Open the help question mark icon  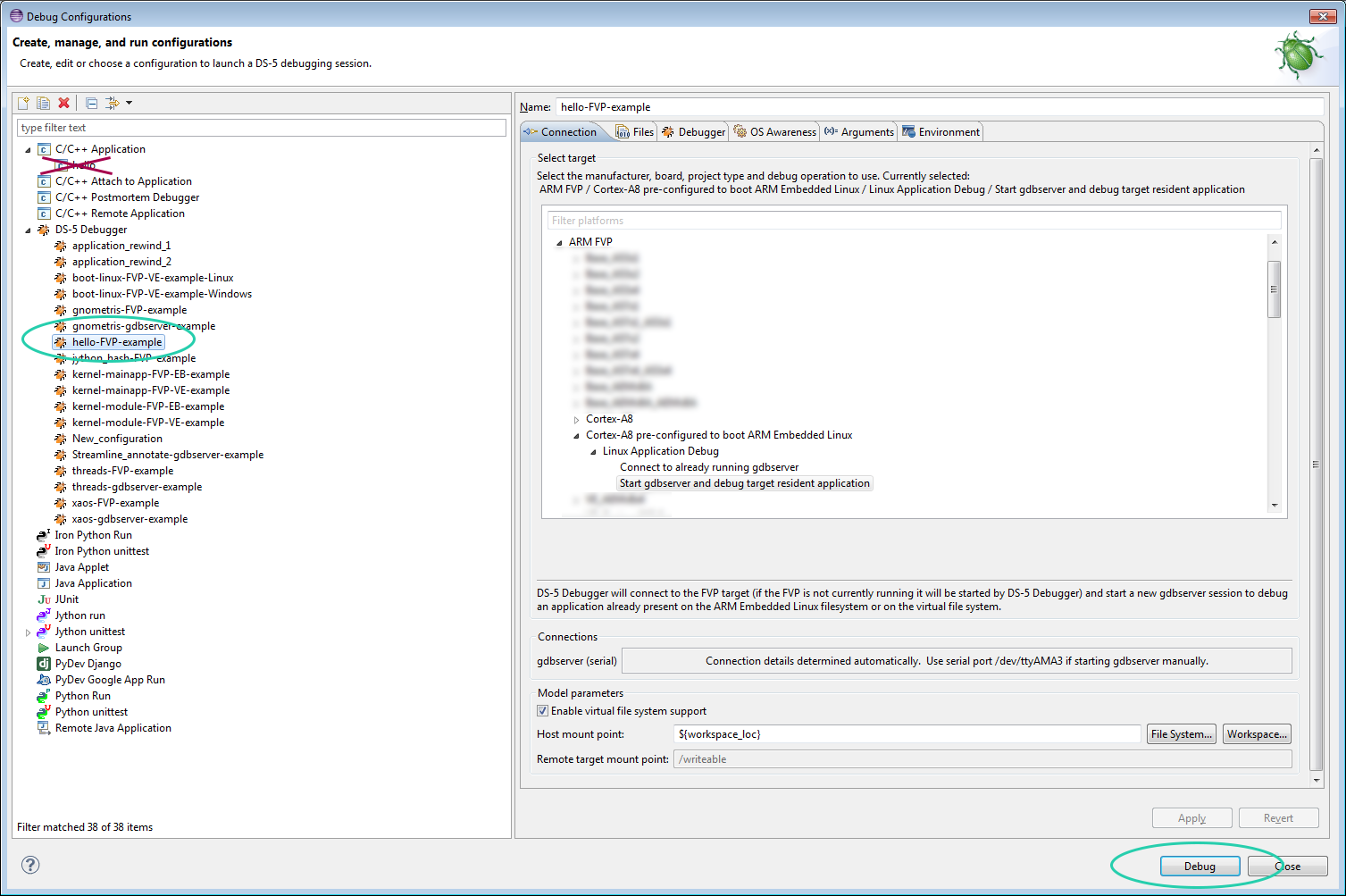pos(30,865)
